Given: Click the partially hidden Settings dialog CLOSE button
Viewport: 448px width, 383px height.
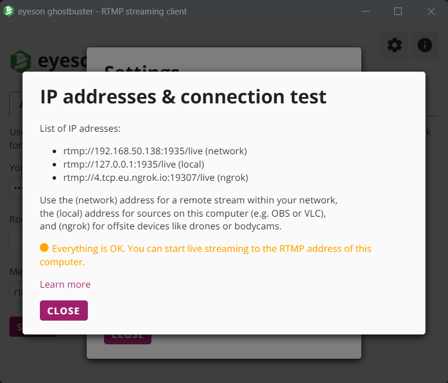Looking at the screenshot, I should tap(128, 339).
